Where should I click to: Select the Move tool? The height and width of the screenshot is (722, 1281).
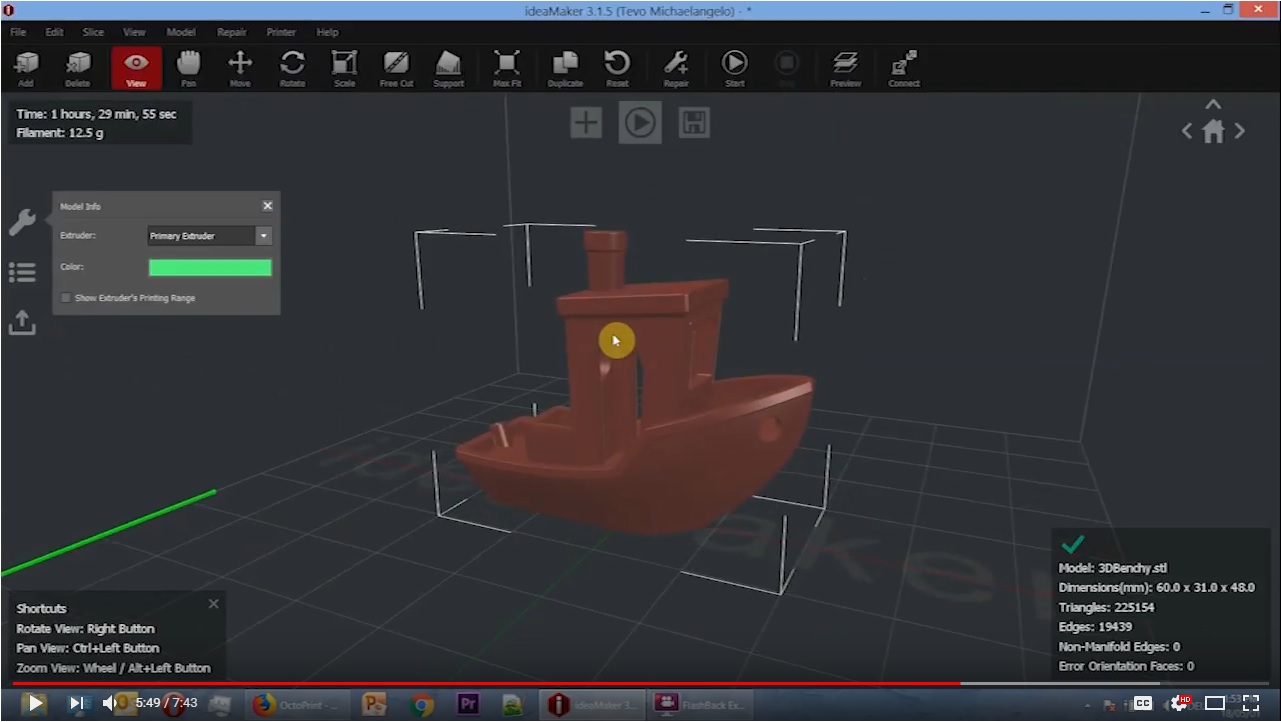(x=240, y=68)
